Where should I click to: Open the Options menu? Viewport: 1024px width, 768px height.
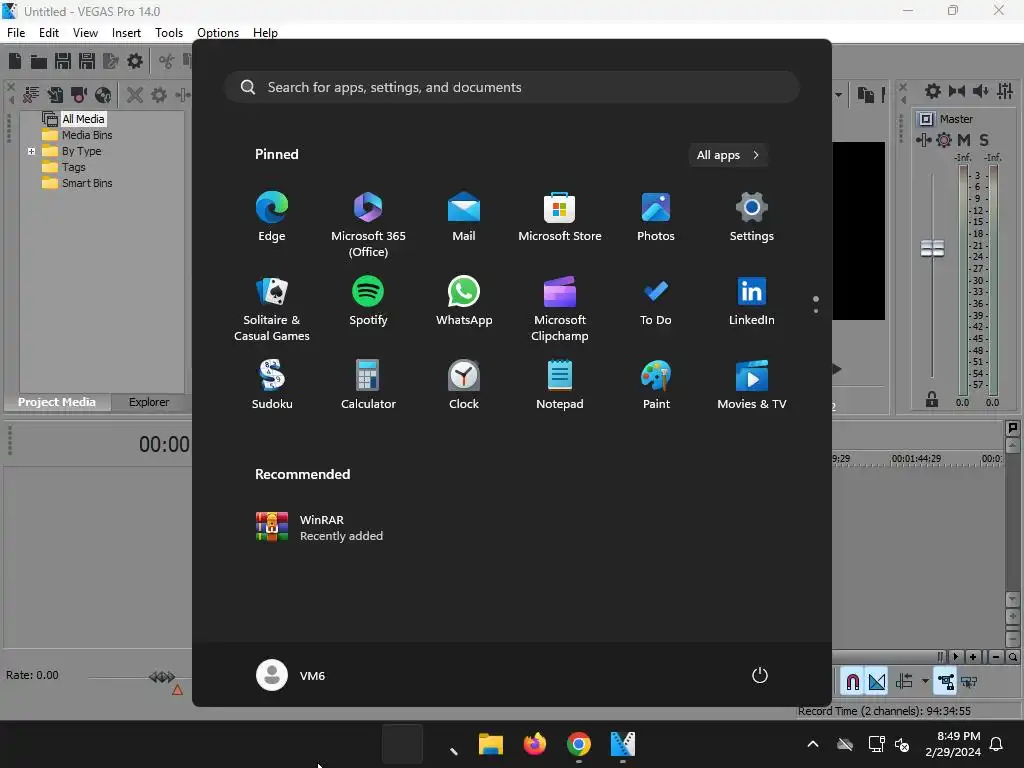(217, 33)
